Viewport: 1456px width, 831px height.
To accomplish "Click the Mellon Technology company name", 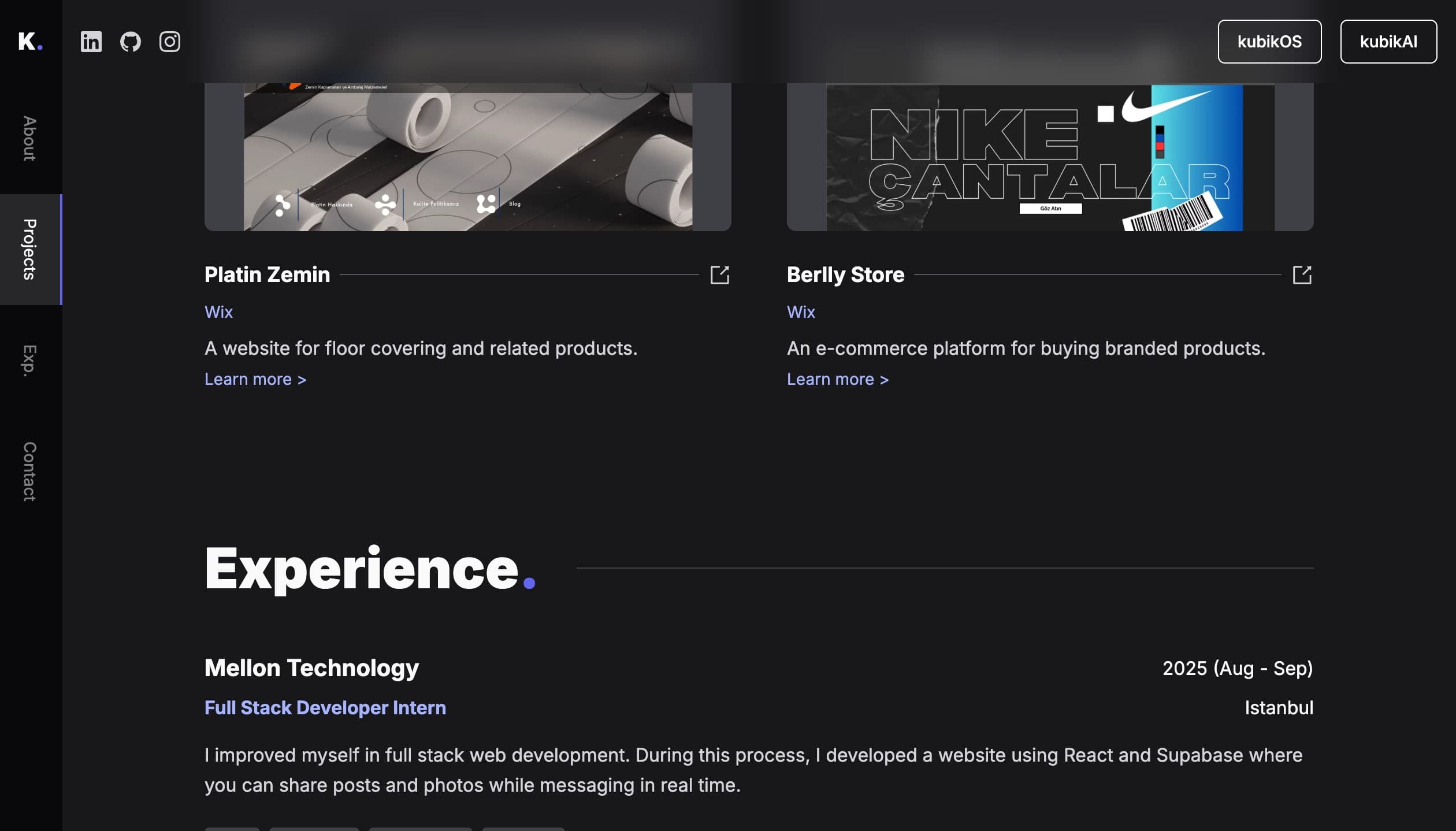I will [x=311, y=668].
